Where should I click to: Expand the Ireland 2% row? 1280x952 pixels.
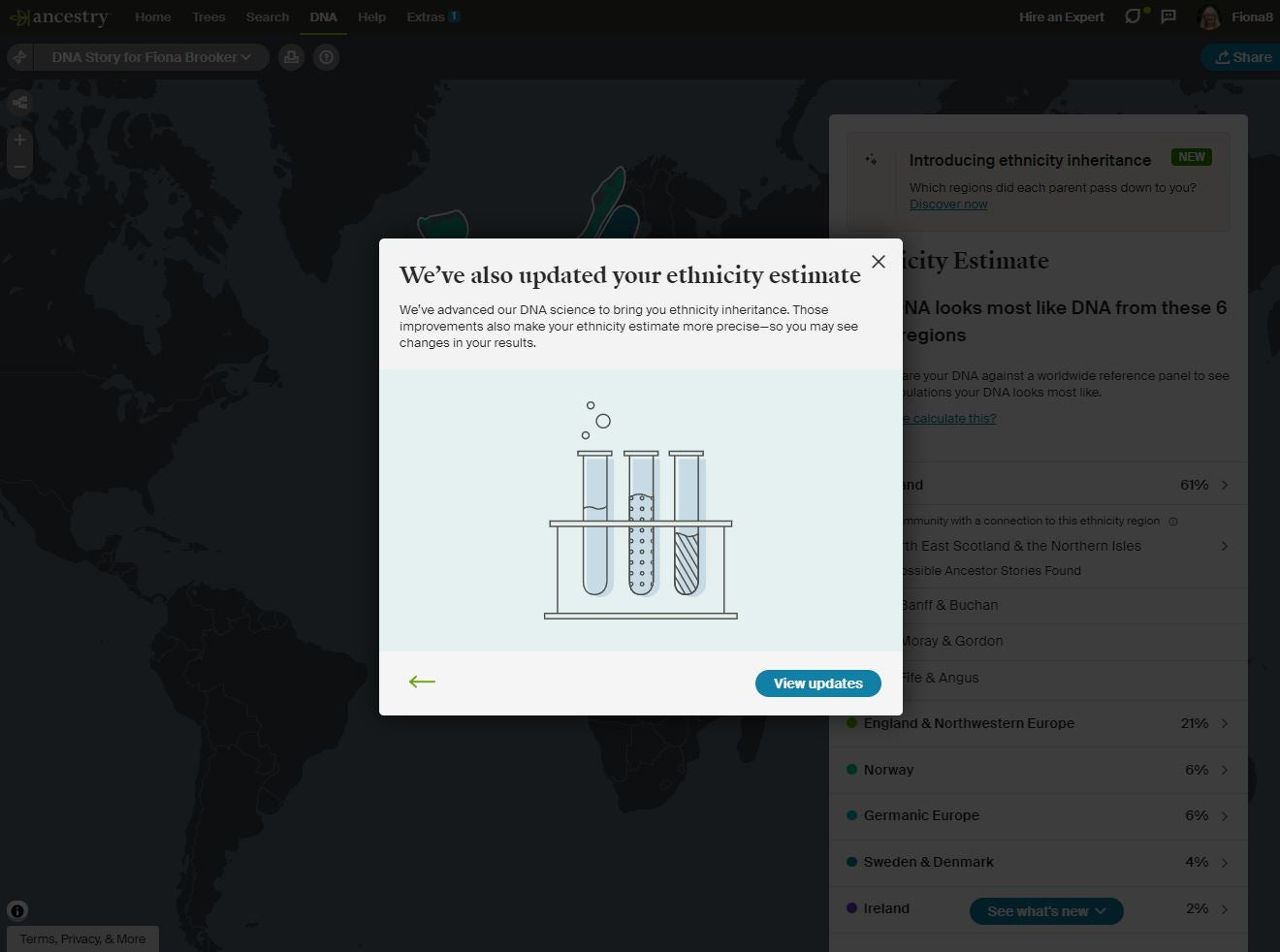[x=1039, y=908]
